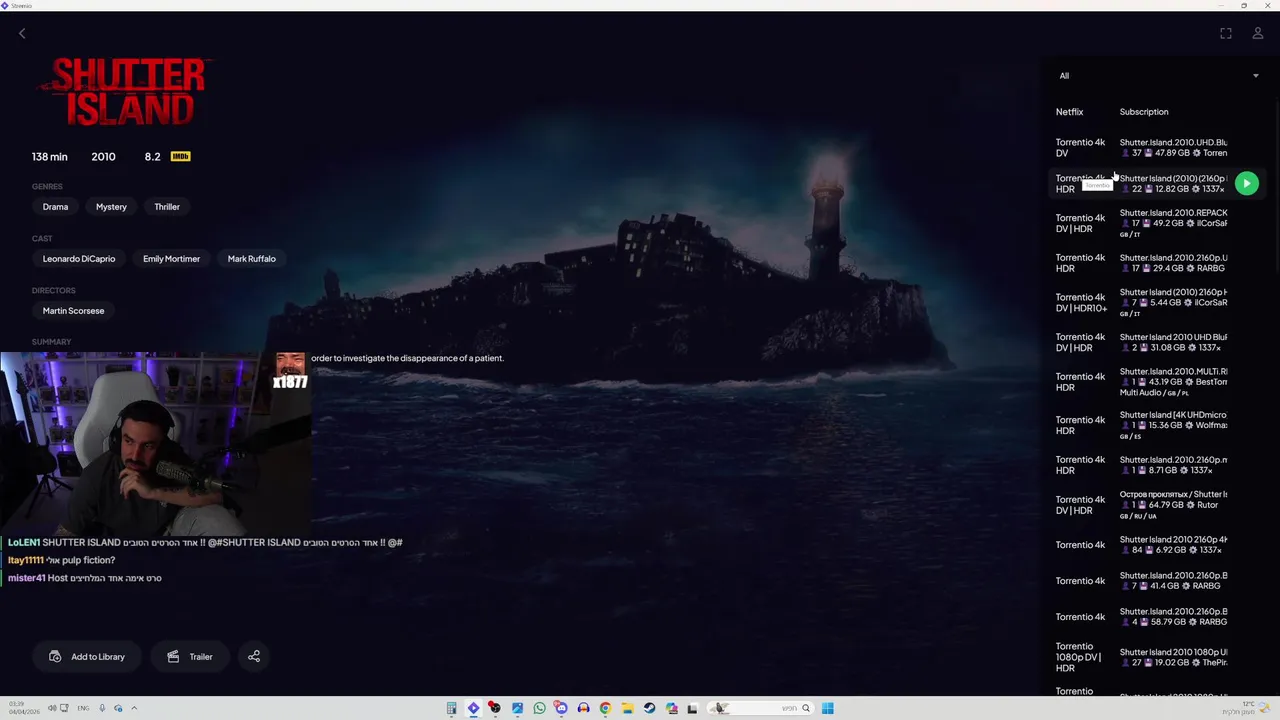Click the IMDb rating badge

tap(180, 156)
